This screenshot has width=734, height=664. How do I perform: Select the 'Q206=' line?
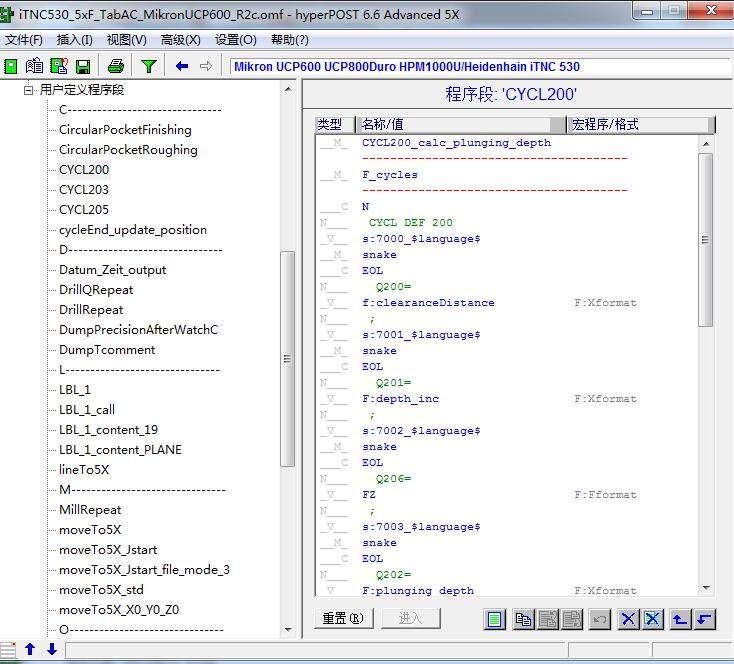[x=394, y=479]
